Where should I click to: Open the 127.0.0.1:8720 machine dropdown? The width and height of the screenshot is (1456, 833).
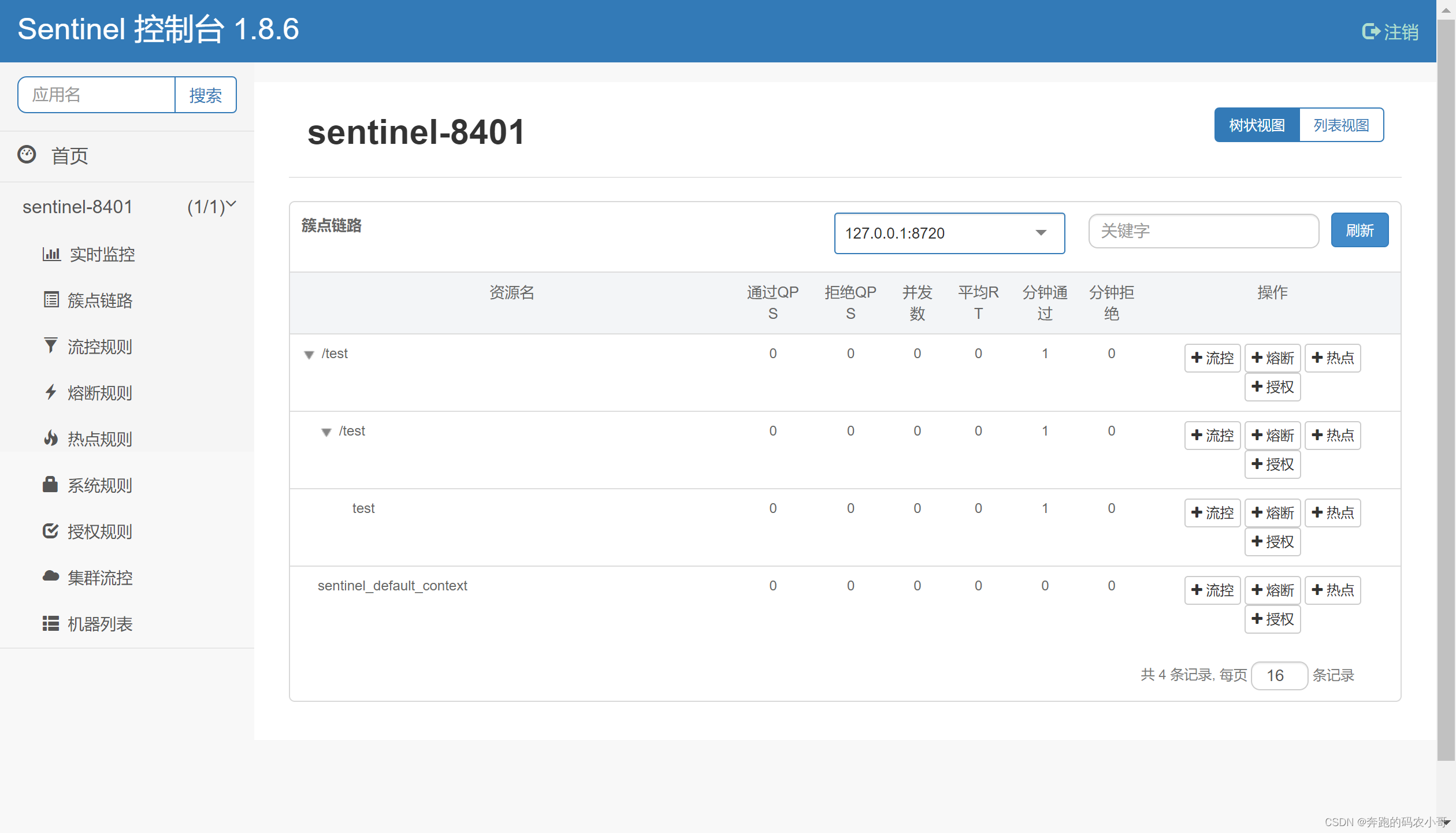pyautogui.click(x=949, y=233)
